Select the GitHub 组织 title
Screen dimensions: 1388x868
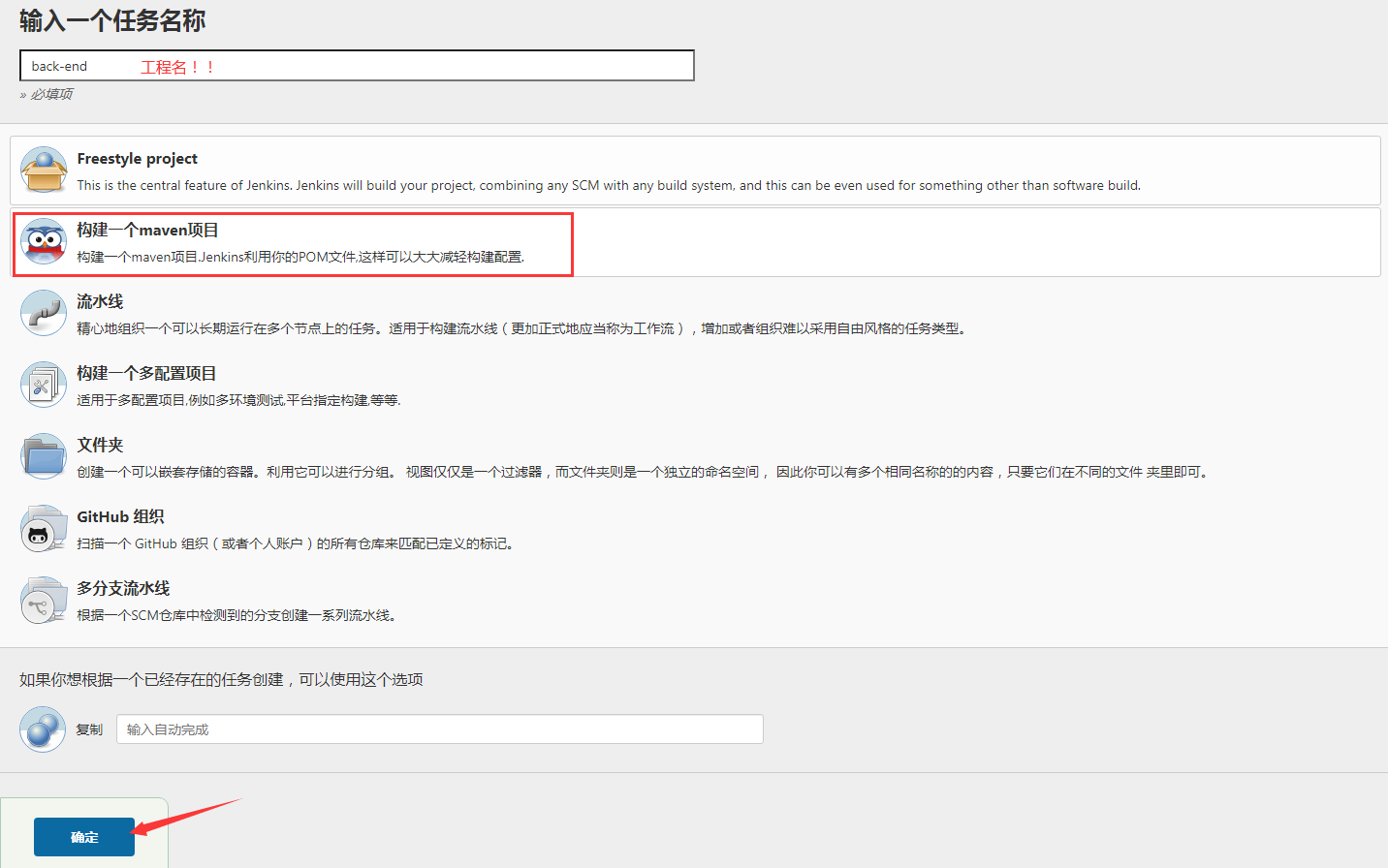pyautogui.click(x=120, y=517)
